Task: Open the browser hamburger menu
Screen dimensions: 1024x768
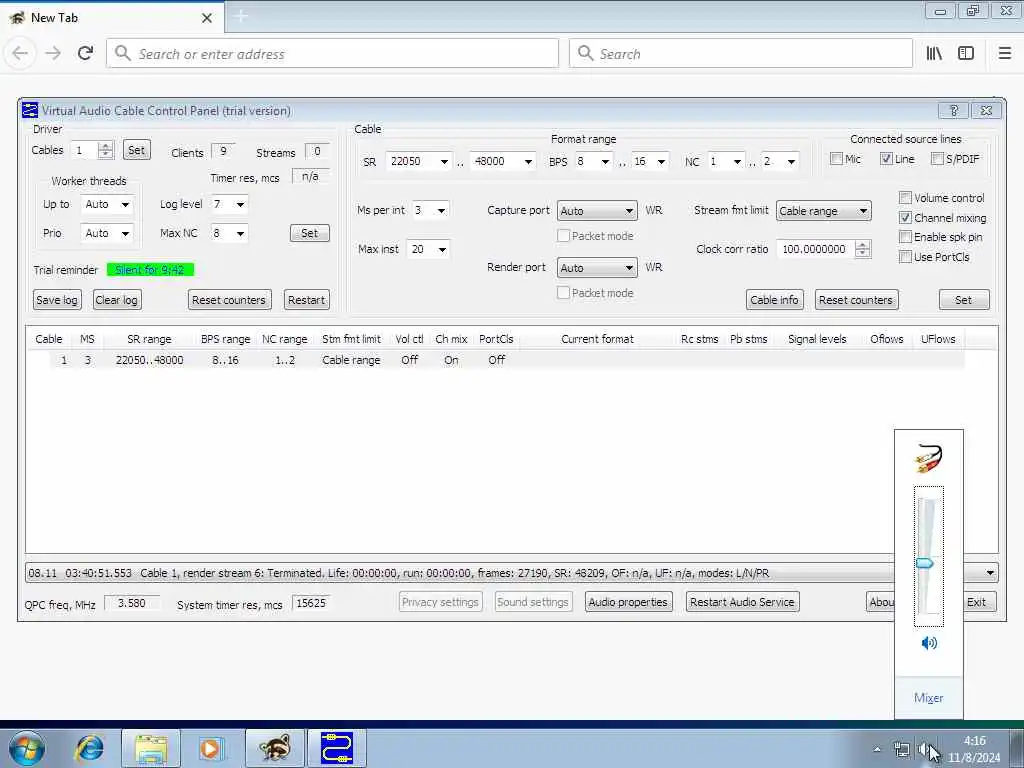Action: click(1004, 54)
